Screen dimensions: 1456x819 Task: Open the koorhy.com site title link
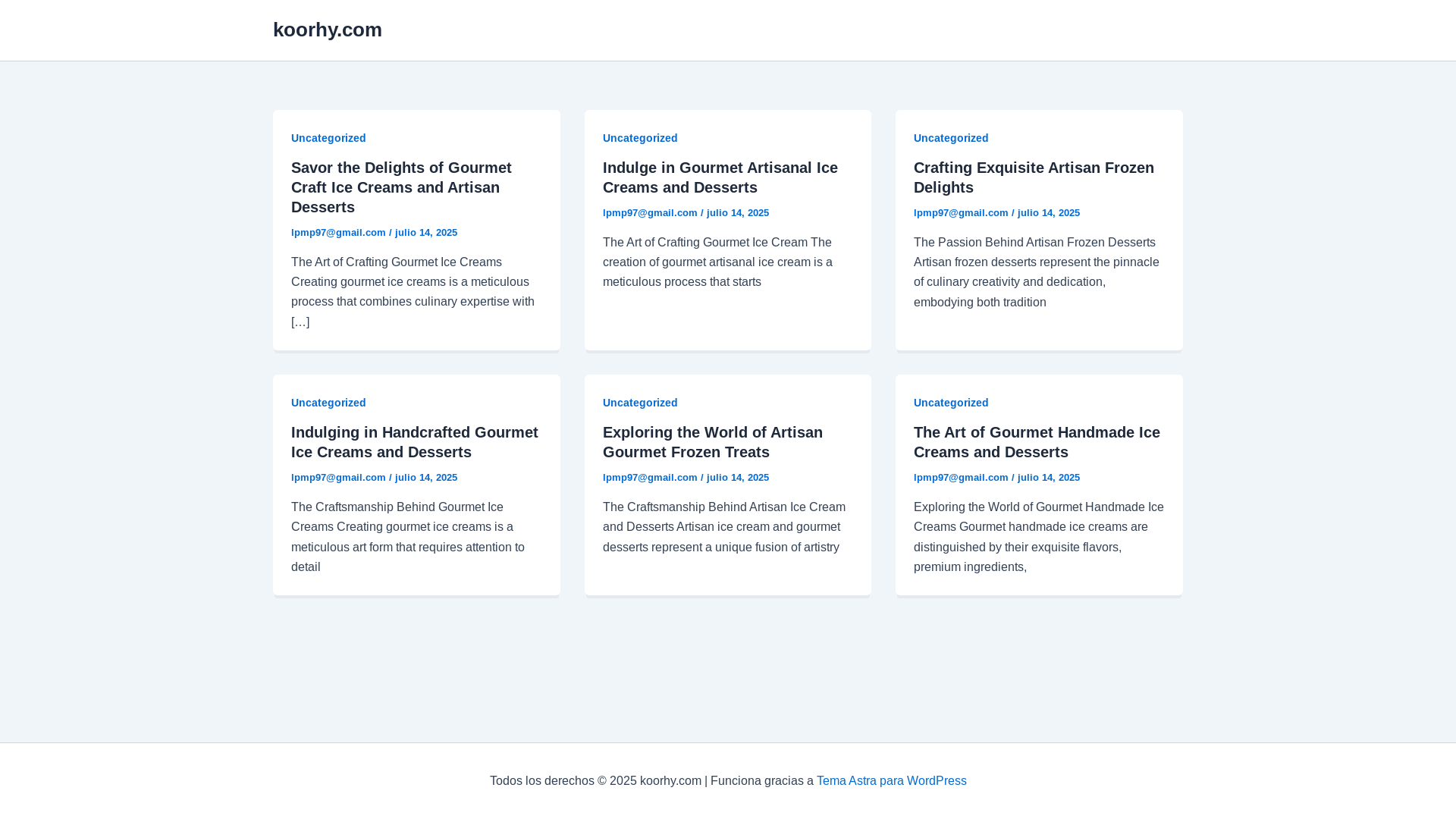pyautogui.click(x=327, y=30)
